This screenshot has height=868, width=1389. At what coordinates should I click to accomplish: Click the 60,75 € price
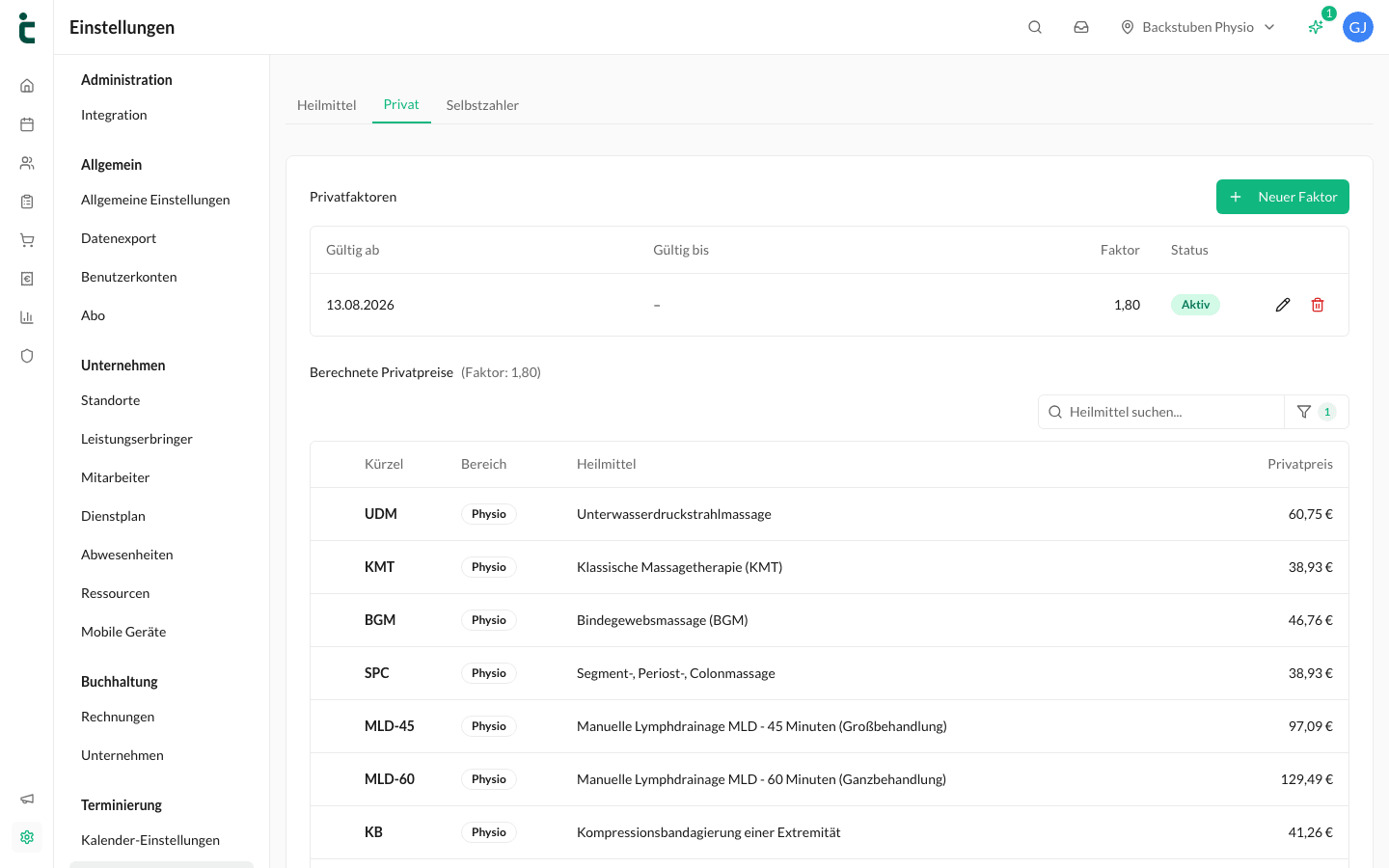[x=1311, y=514]
